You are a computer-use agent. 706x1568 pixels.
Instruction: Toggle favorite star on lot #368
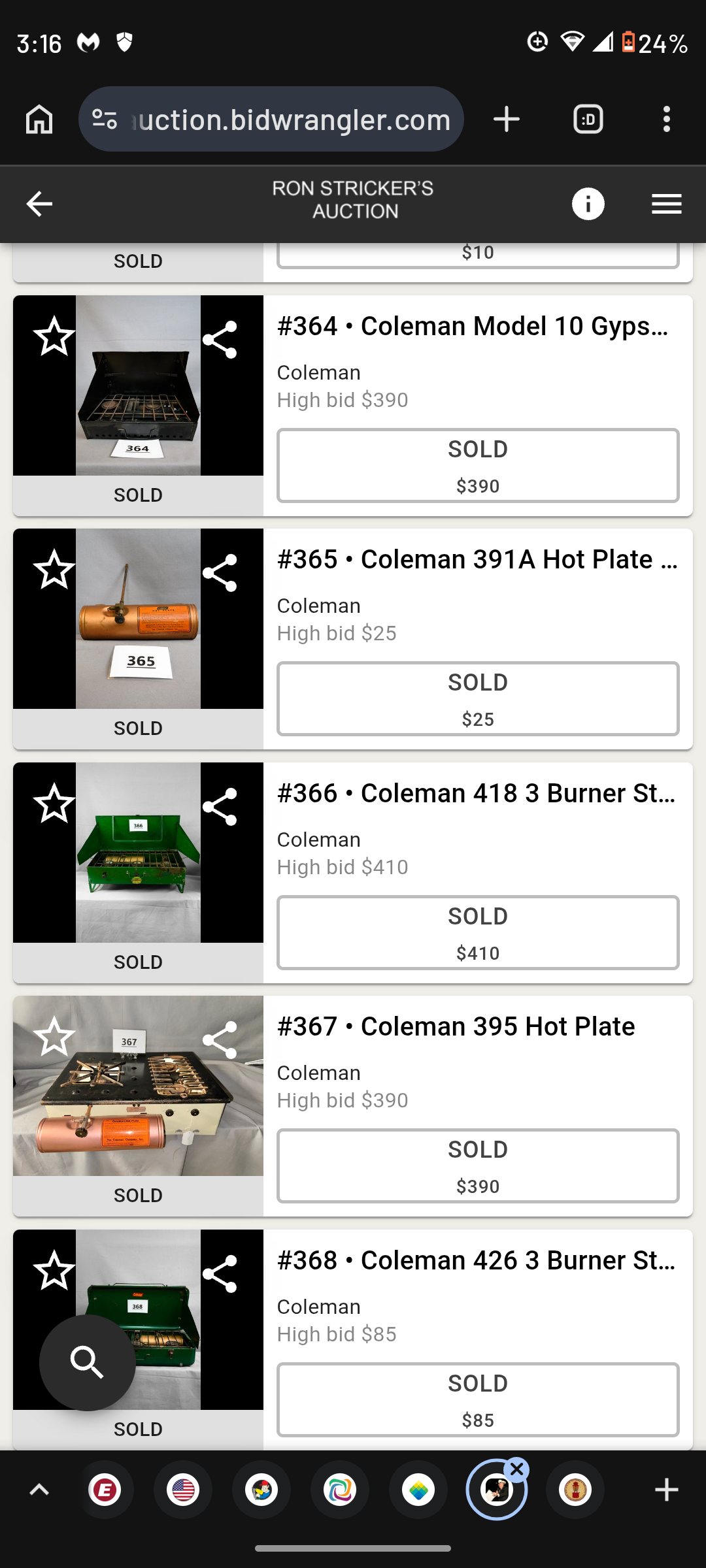pyautogui.click(x=54, y=1270)
